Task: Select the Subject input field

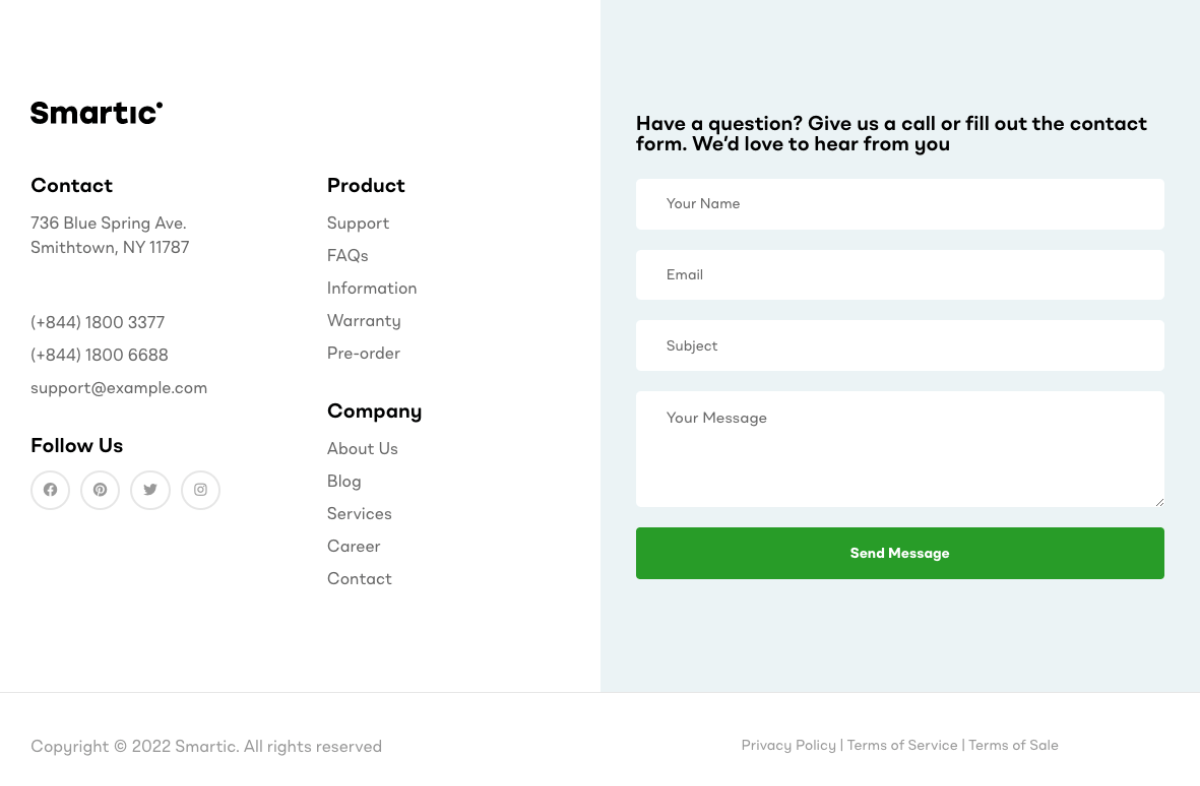Action: tap(899, 346)
